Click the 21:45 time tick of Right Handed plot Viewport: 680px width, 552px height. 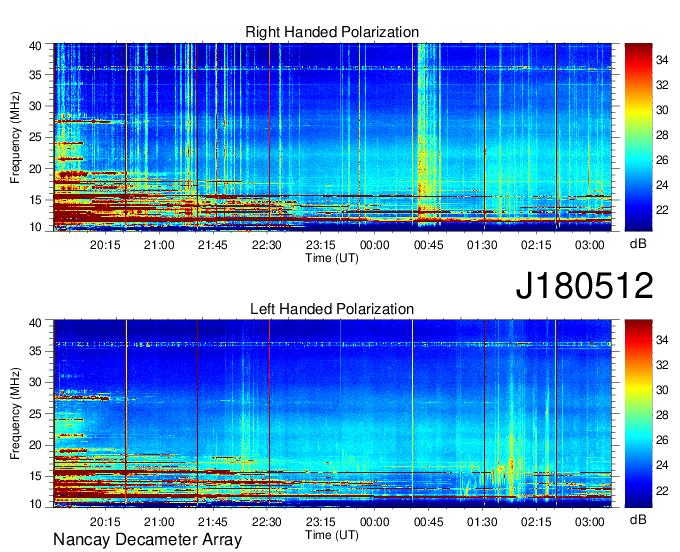[212, 245]
